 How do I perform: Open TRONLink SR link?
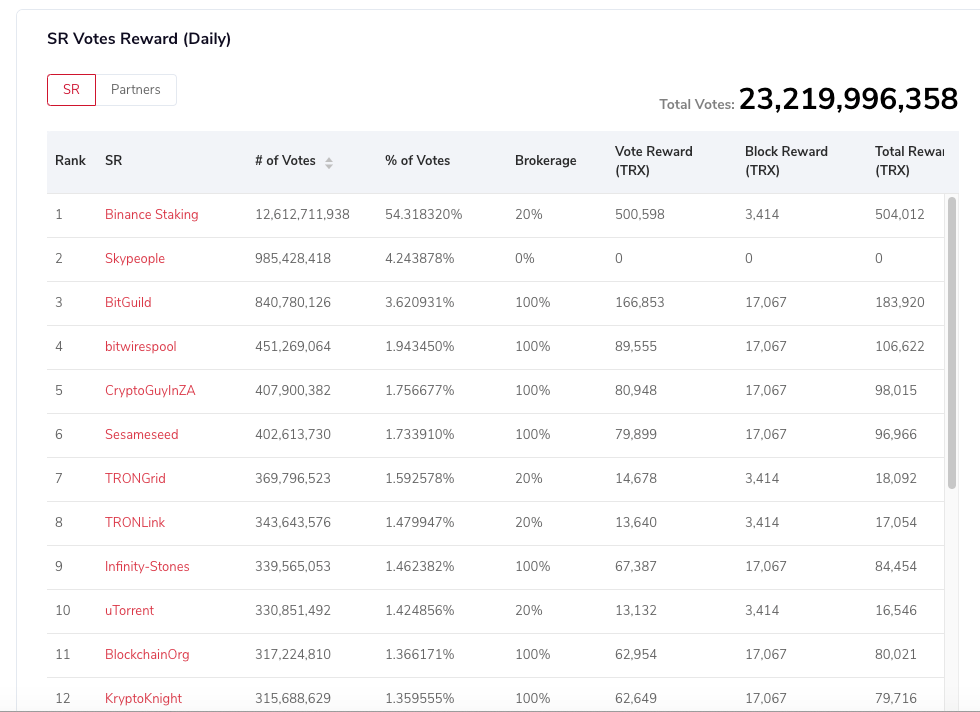point(135,523)
